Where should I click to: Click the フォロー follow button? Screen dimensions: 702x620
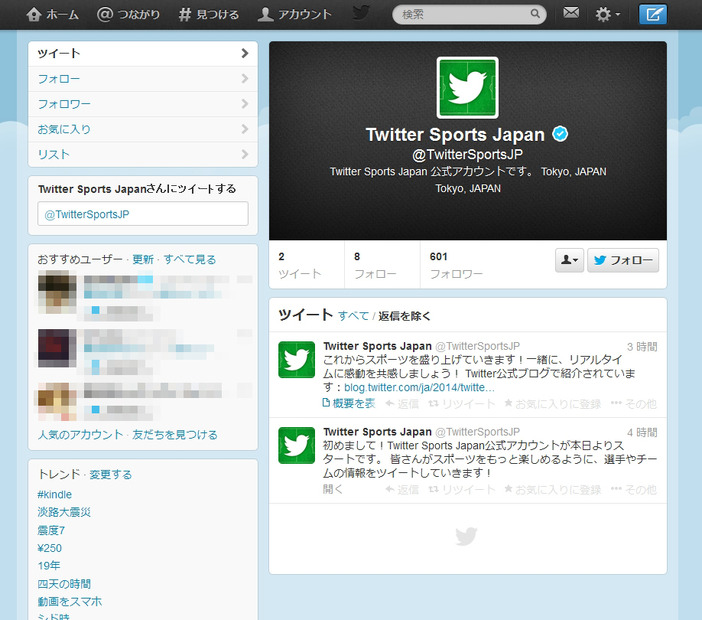pos(623,260)
